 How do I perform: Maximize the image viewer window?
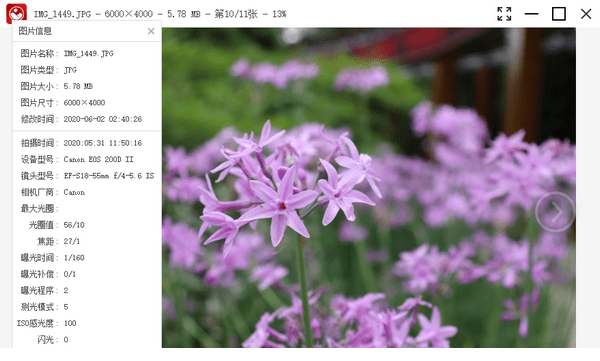[x=559, y=14]
